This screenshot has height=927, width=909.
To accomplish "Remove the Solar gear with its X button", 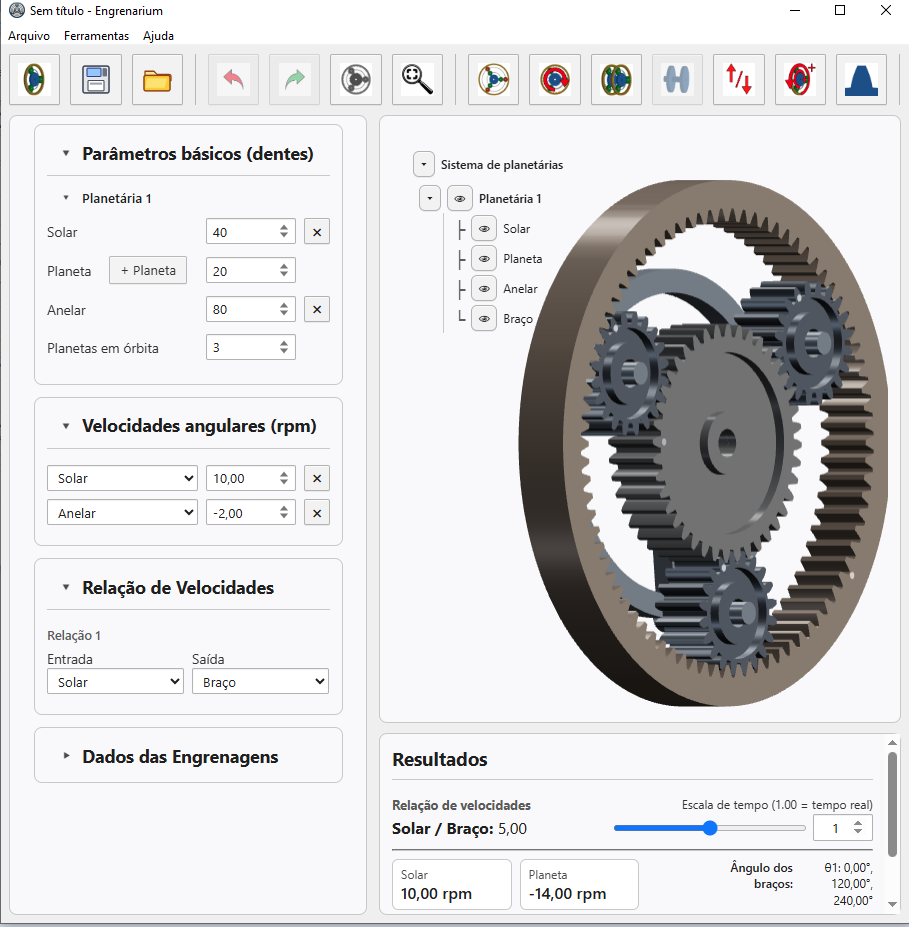I will tap(317, 232).
